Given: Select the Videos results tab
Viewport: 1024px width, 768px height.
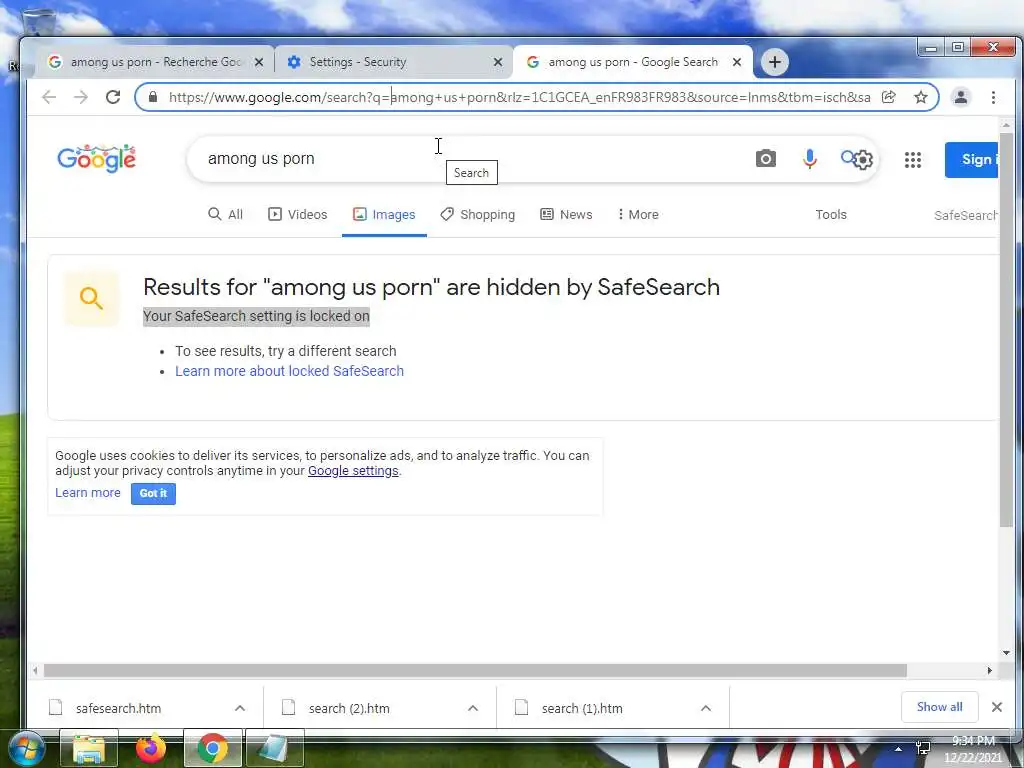Looking at the screenshot, I should (298, 214).
